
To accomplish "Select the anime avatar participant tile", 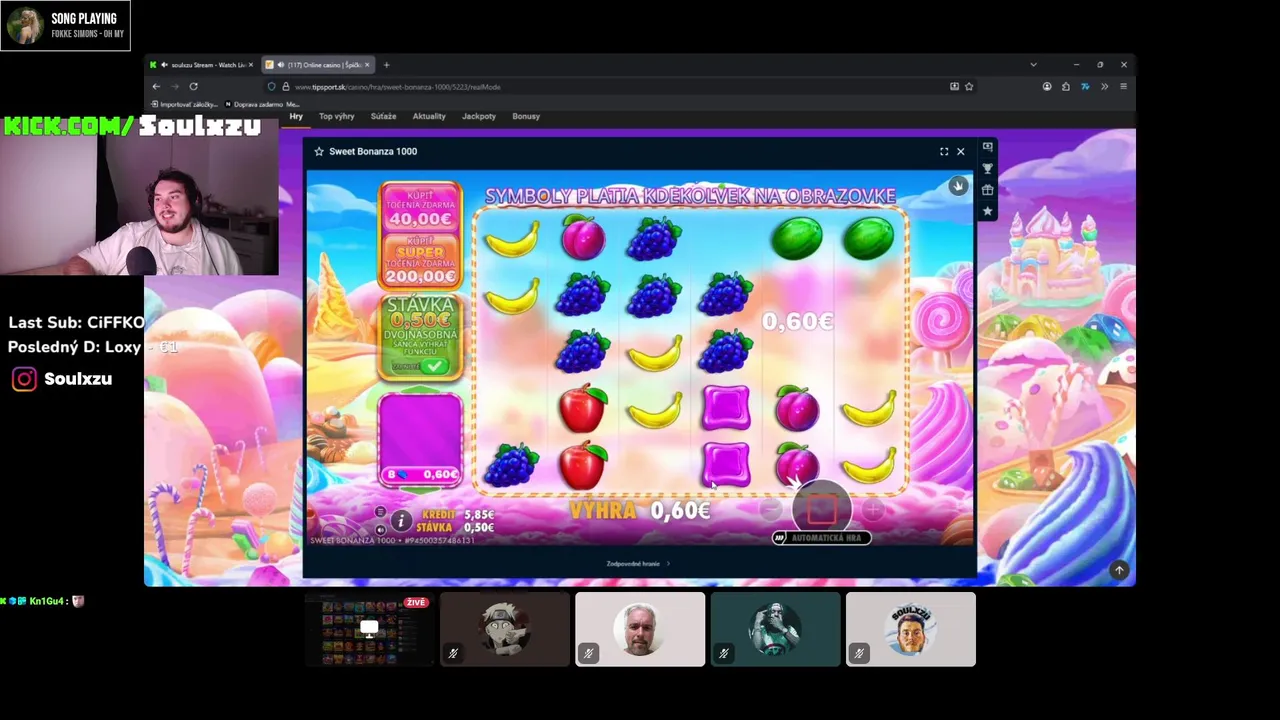I will pos(505,629).
